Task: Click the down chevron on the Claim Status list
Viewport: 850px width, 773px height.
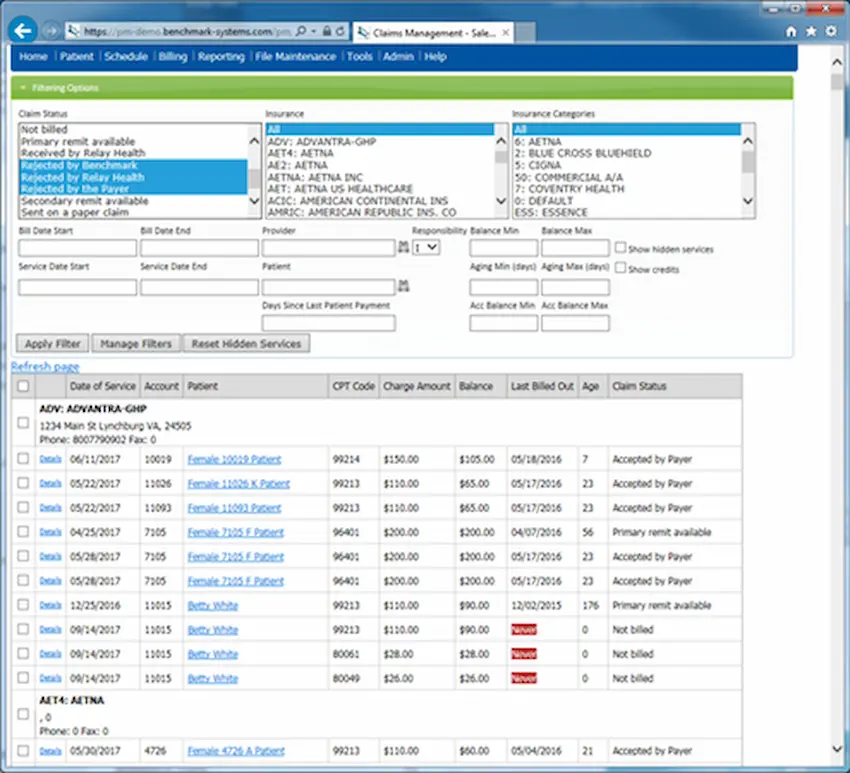Action: 253,203
